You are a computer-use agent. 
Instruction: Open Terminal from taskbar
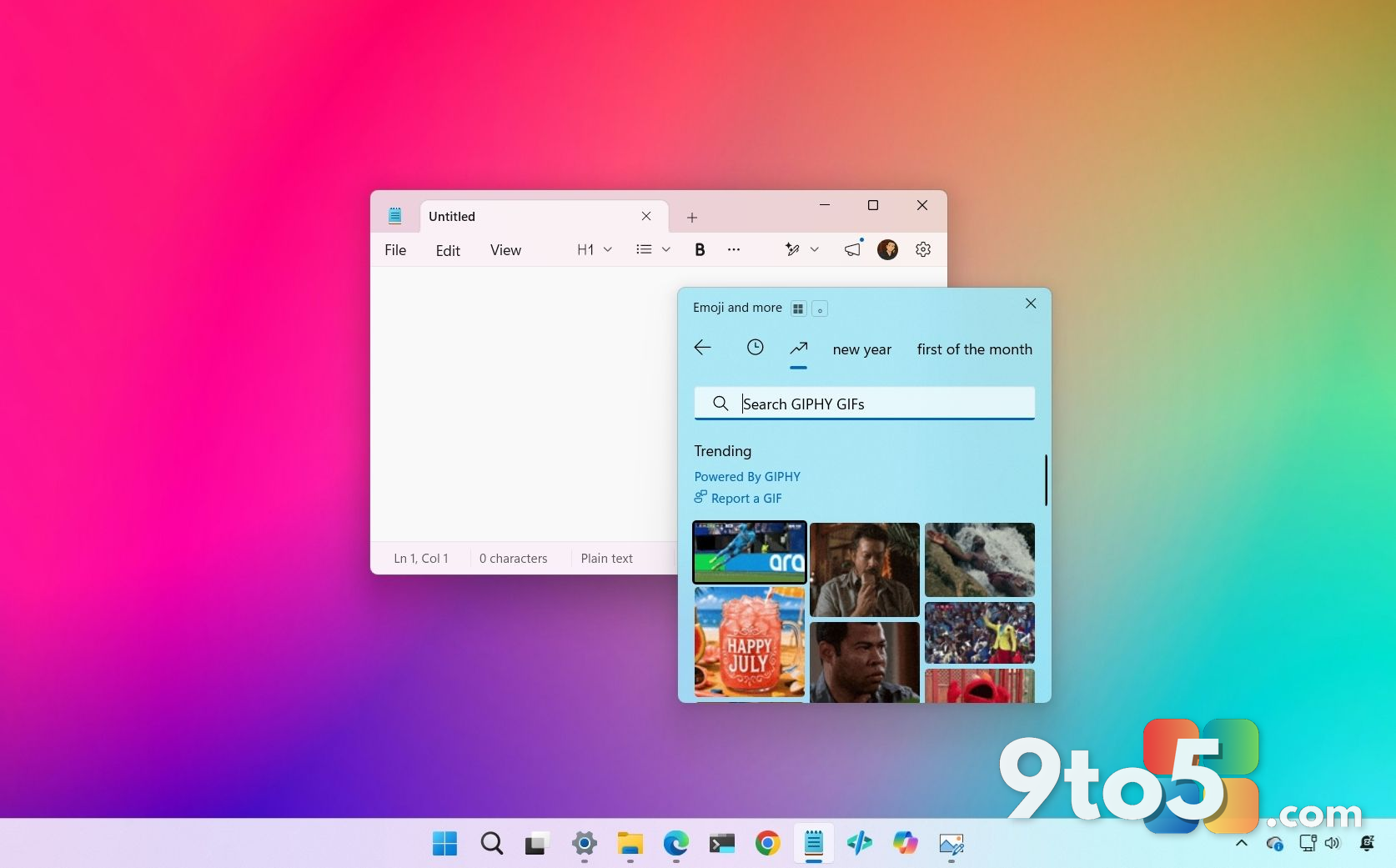pyautogui.click(x=722, y=844)
